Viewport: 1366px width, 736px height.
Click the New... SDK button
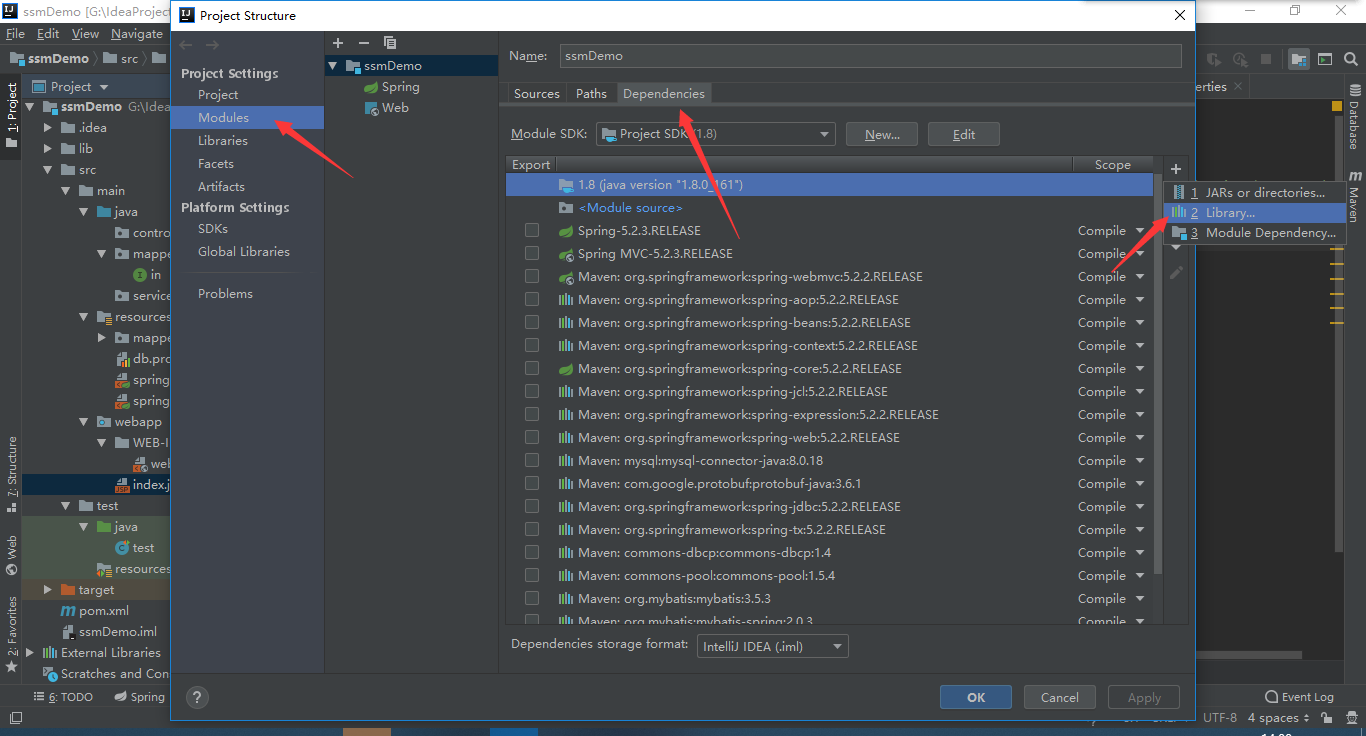pos(883,134)
